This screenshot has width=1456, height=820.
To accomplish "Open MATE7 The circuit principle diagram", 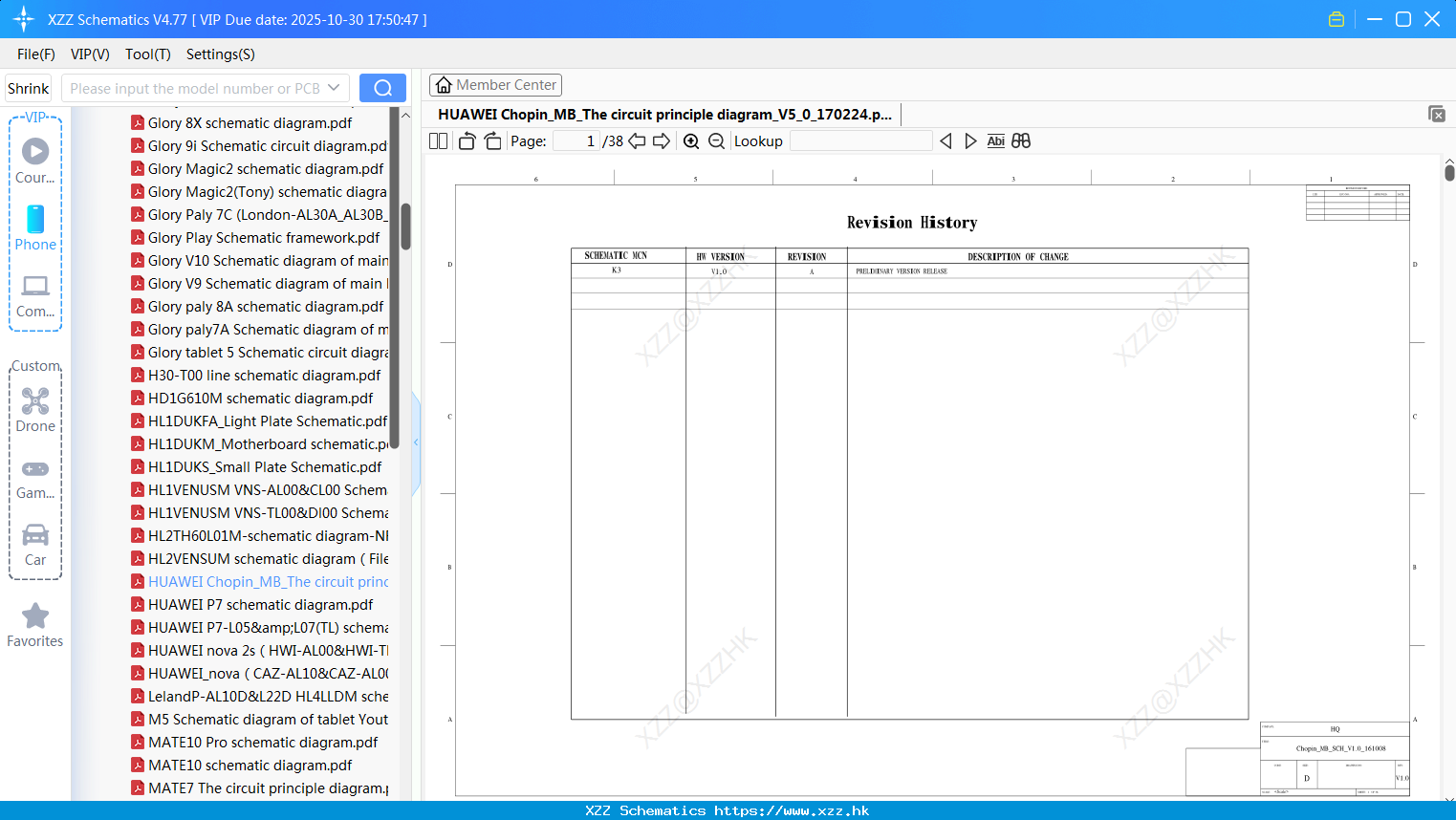I will pyautogui.click(x=259, y=788).
